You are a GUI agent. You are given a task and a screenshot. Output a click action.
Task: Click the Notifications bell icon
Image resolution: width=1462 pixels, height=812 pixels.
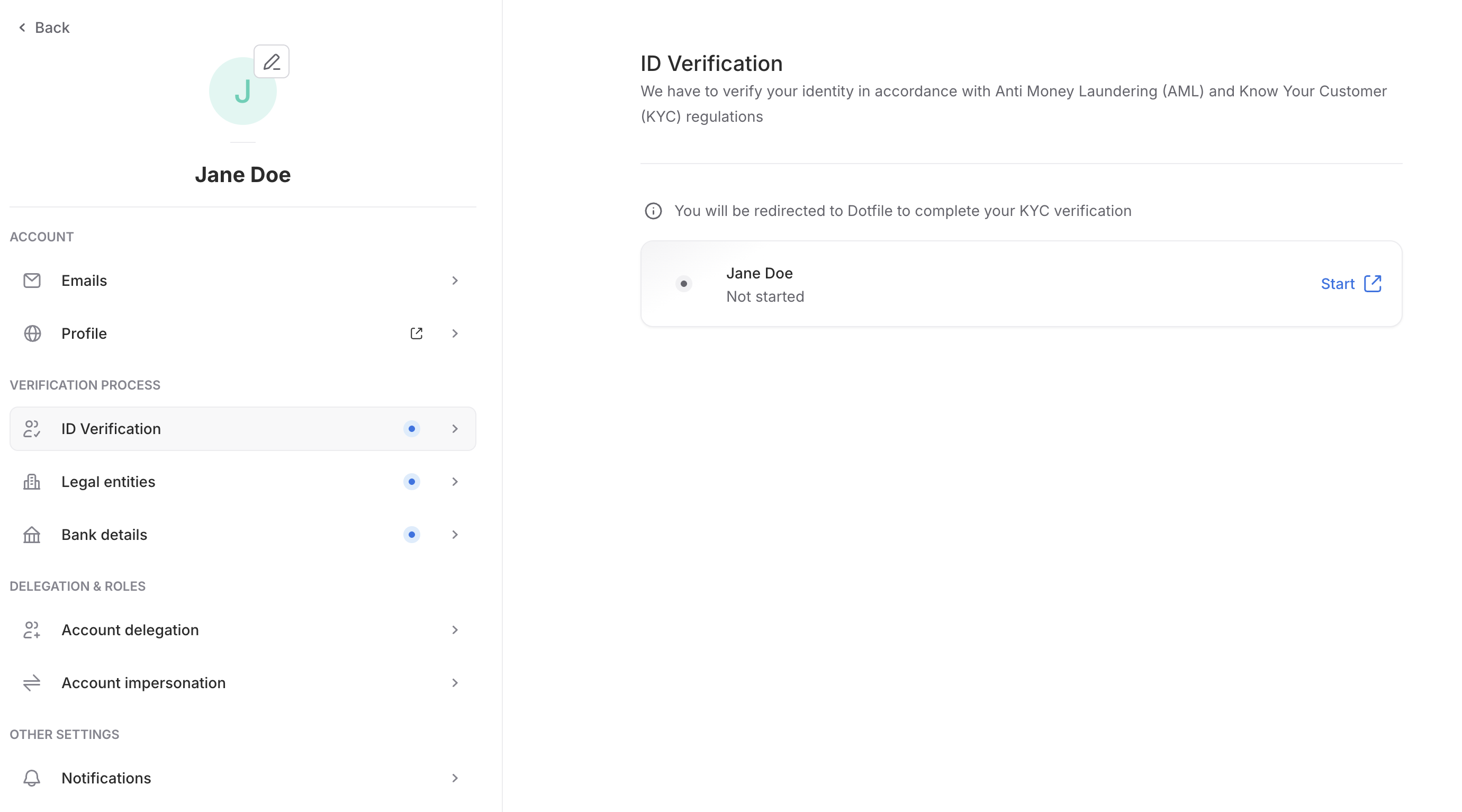pyautogui.click(x=32, y=778)
